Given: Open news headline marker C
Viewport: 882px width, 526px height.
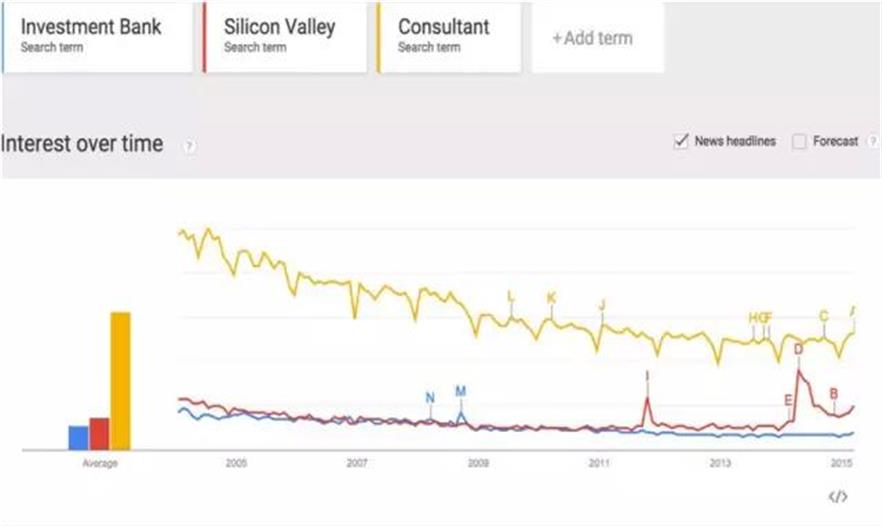Looking at the screenshot, I should (x=823, y=316).
